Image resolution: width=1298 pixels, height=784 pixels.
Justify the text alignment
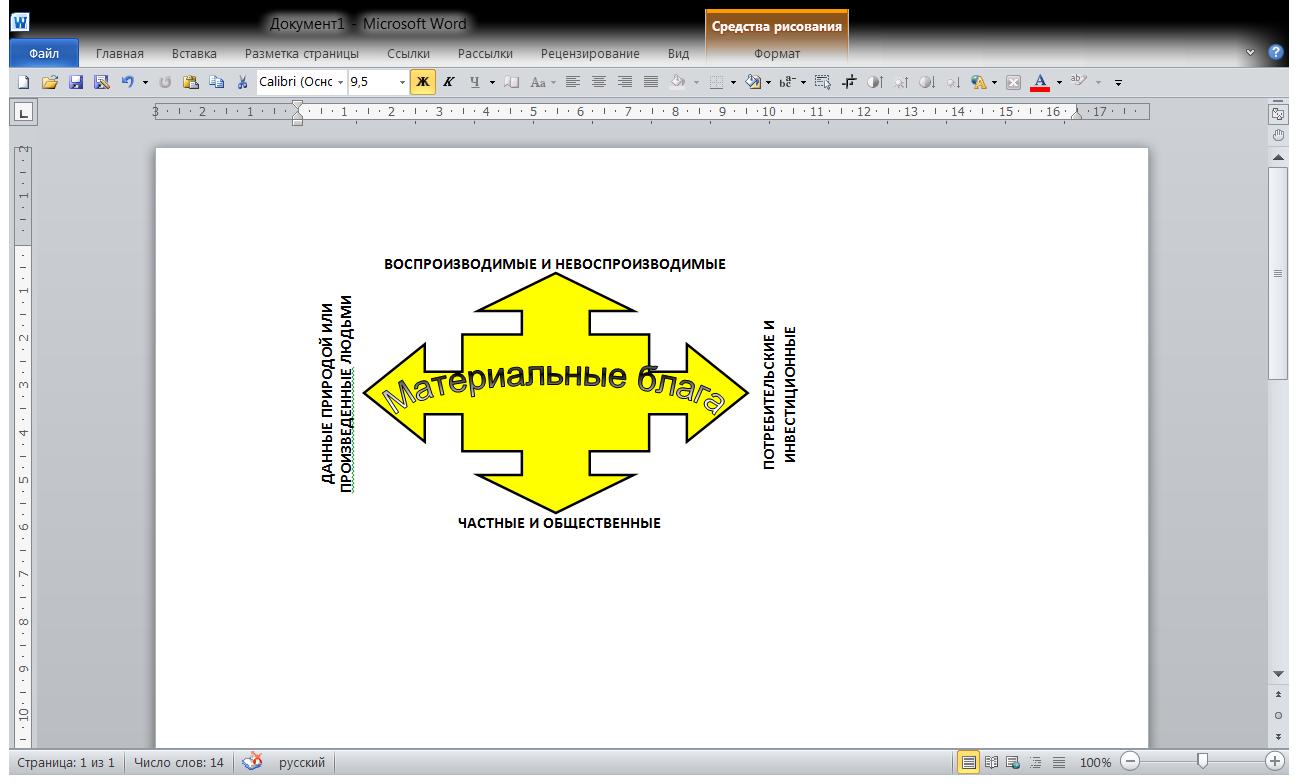[651, 82]
